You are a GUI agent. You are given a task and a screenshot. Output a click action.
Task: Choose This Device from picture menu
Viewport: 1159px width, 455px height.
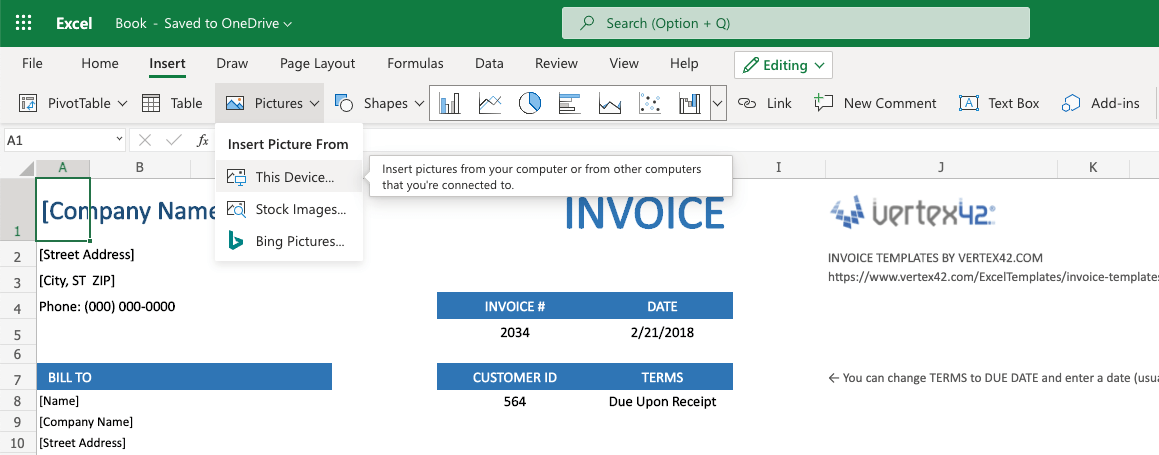click(294, 177)
